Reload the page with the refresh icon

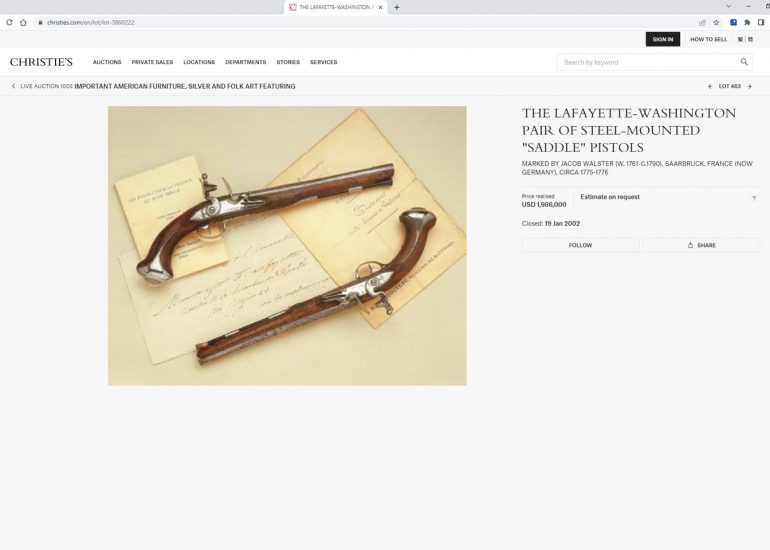[9, 22]
